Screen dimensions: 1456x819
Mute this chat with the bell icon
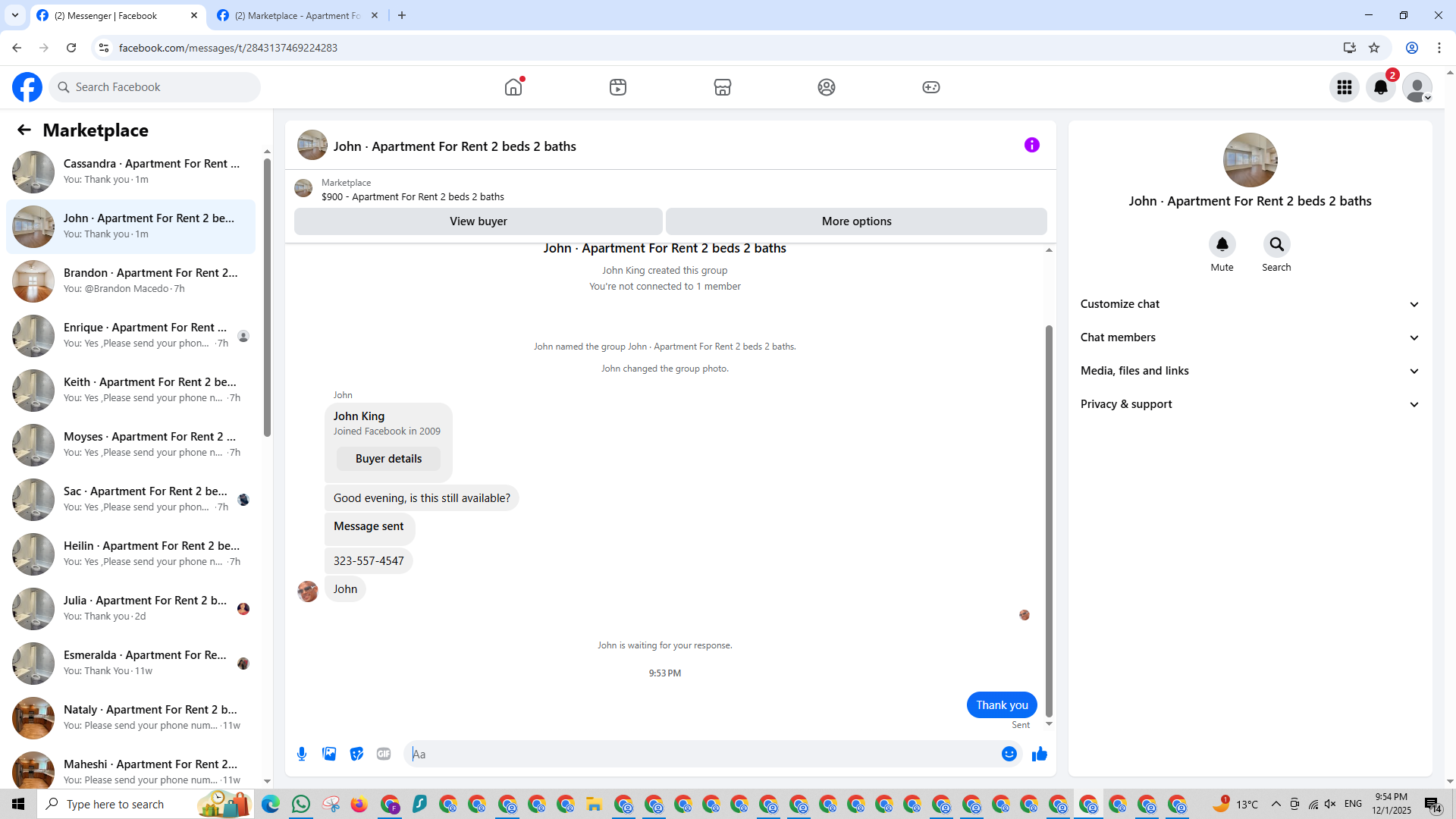1222,244
